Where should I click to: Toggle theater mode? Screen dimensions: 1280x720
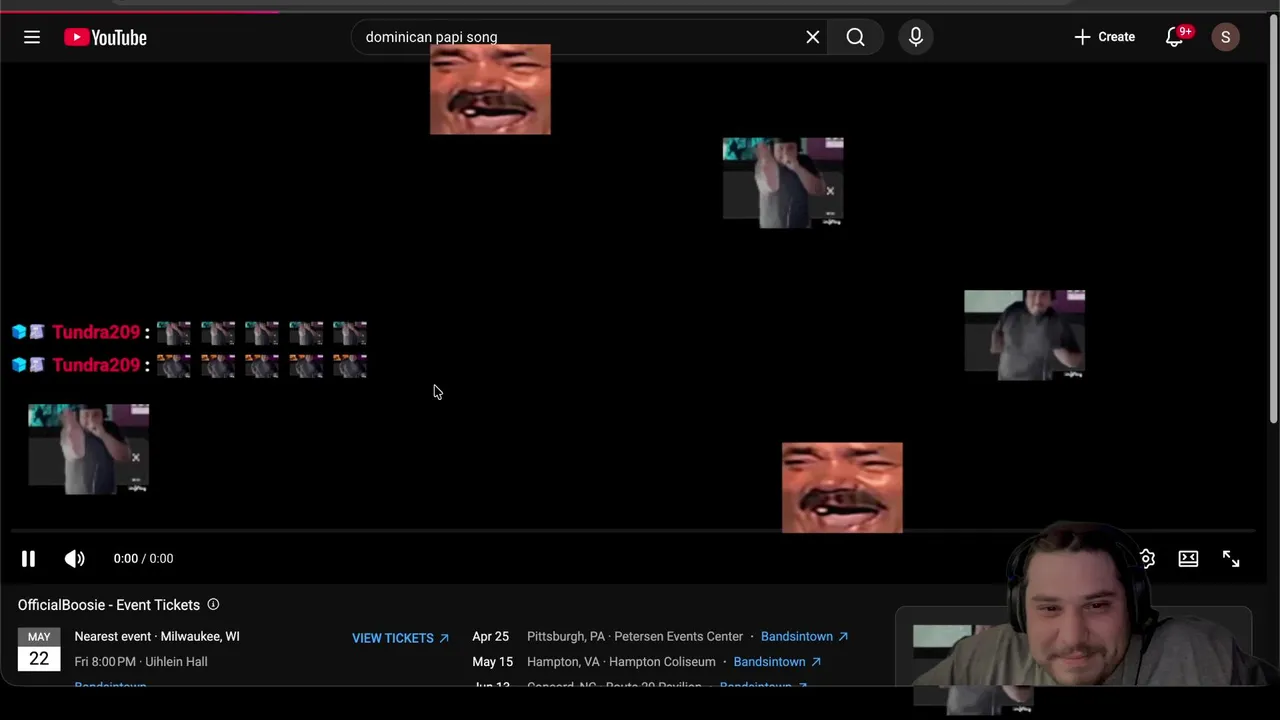(1188, 559)
